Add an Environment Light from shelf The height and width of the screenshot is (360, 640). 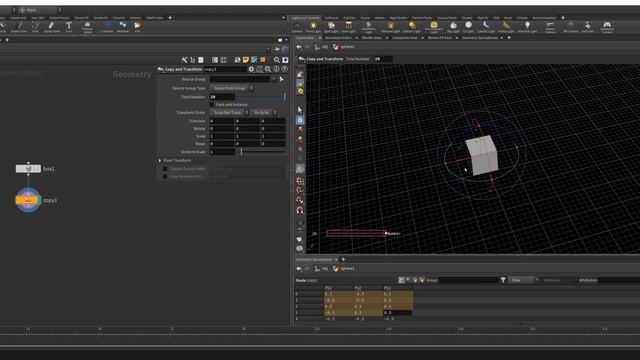433,27
